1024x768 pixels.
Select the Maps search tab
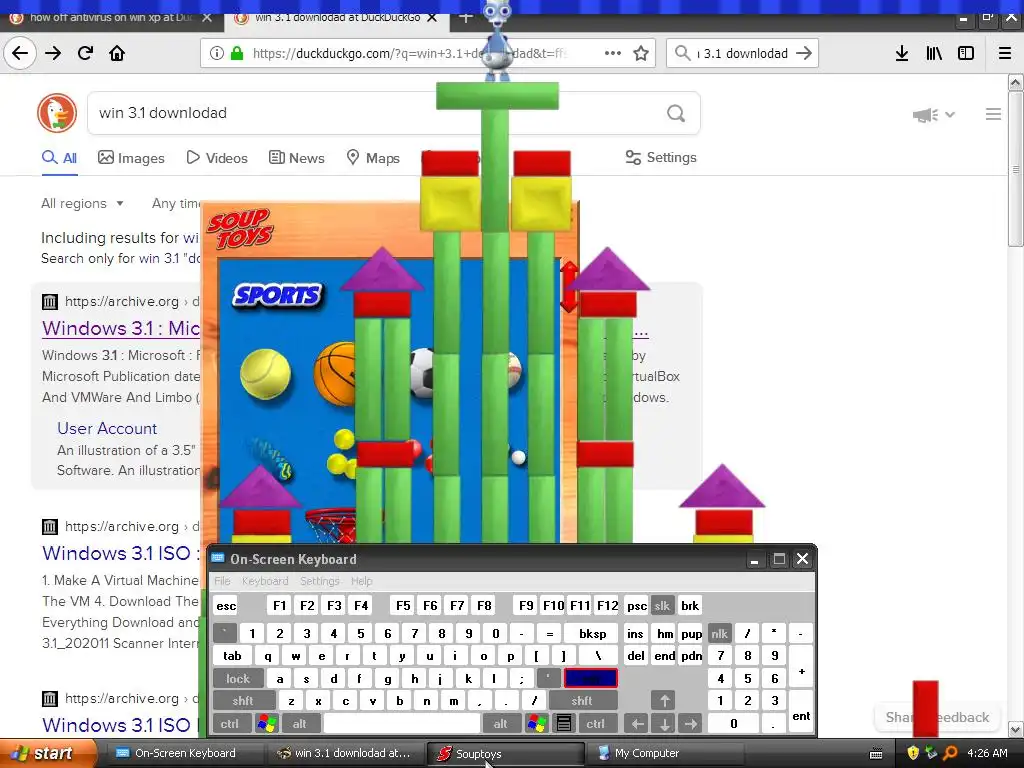pos(373,158)
